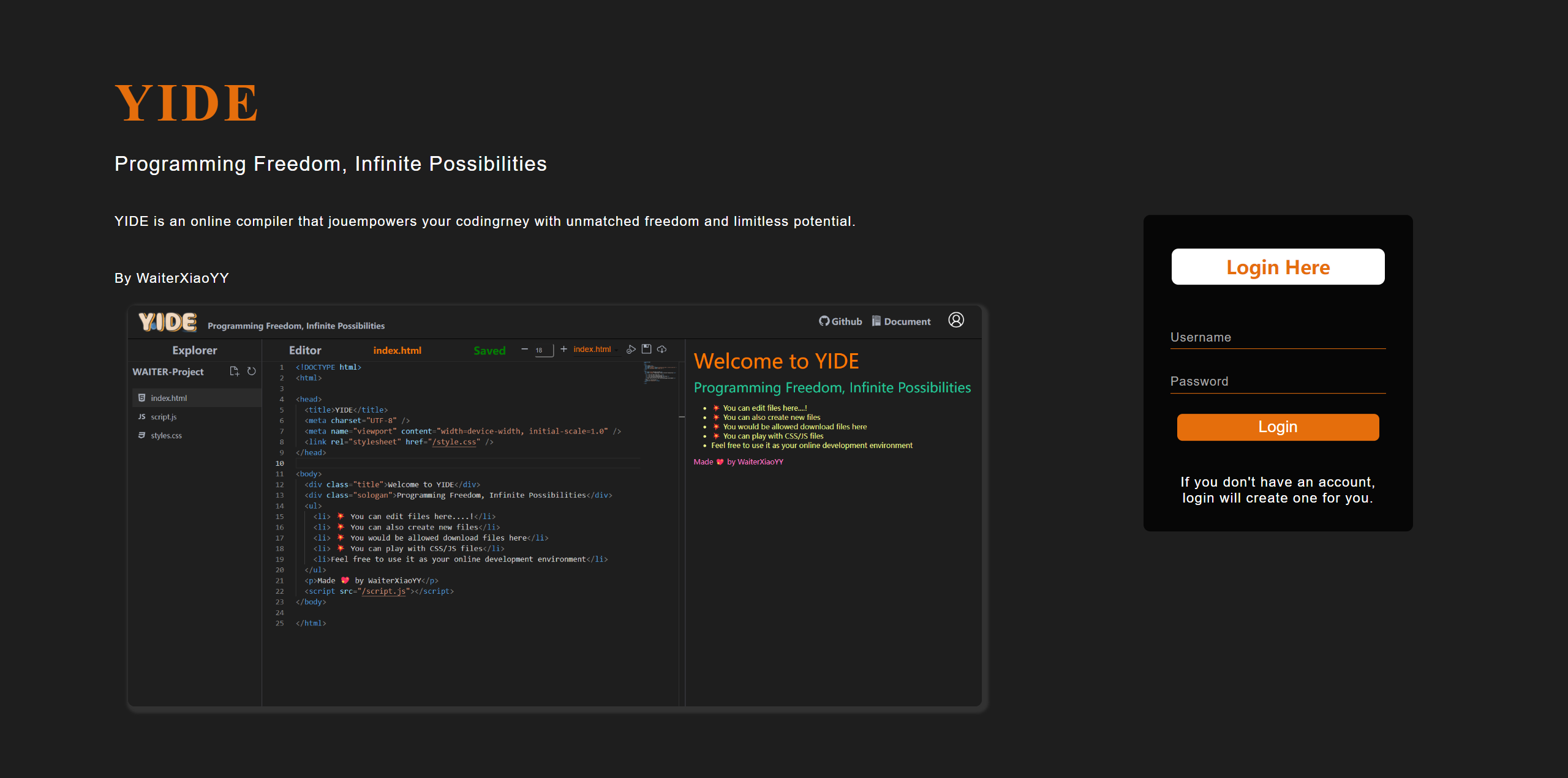Click the green 'Programming Freedom, Infinite Possibilities' preview subtitle
Screen dimensions: 1568x778
click(x=832, y=387)
